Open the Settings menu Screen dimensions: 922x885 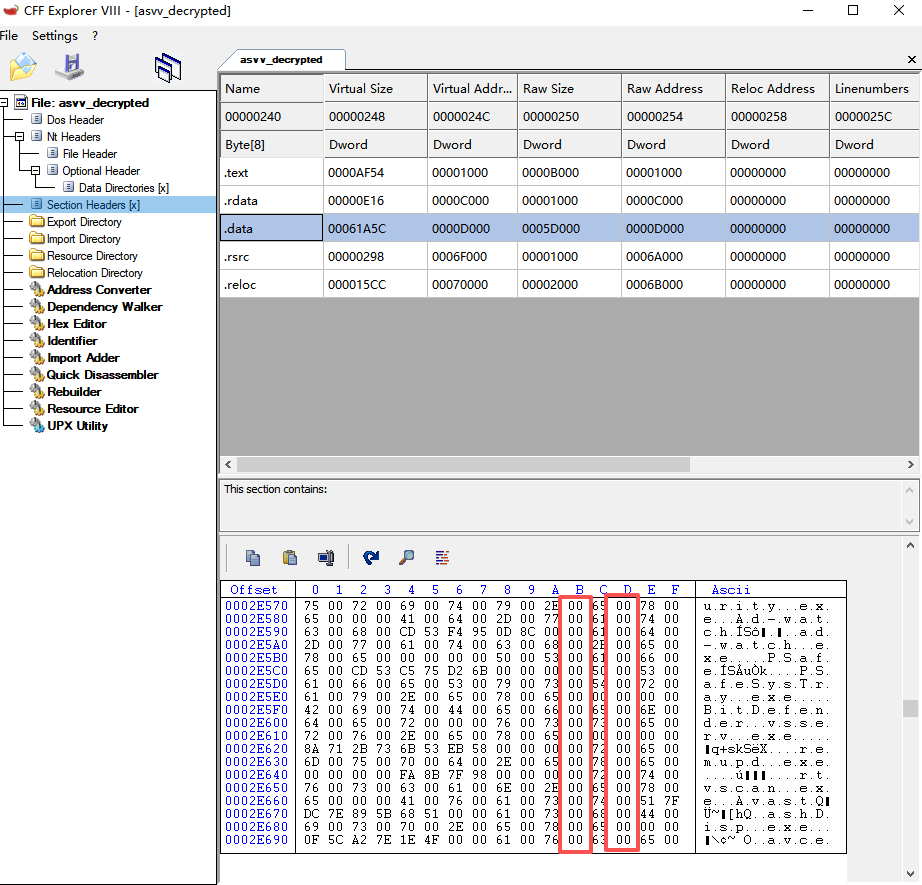55,36
